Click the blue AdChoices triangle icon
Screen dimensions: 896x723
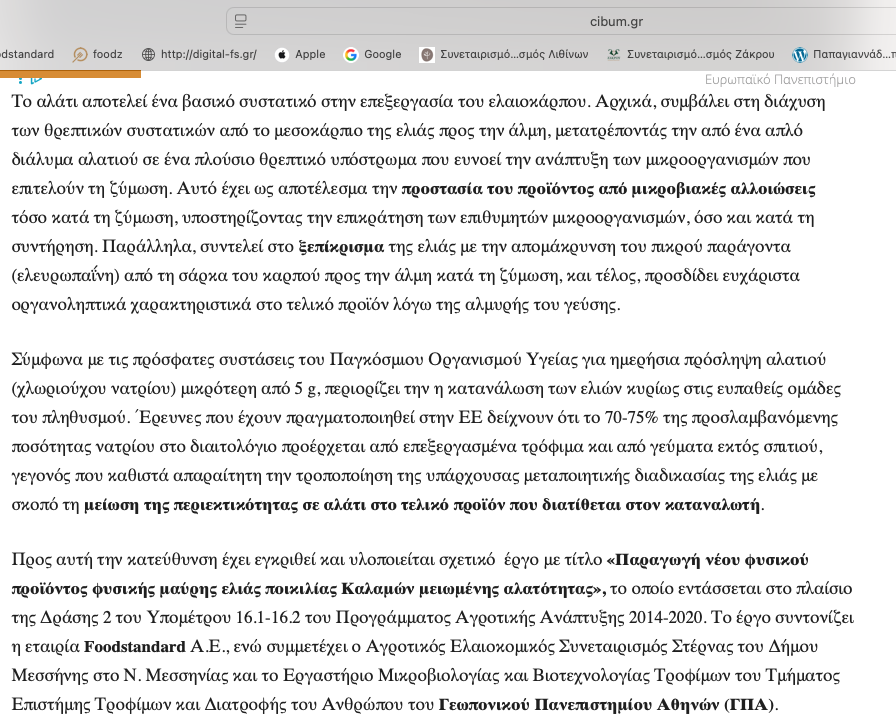point(37,78)
